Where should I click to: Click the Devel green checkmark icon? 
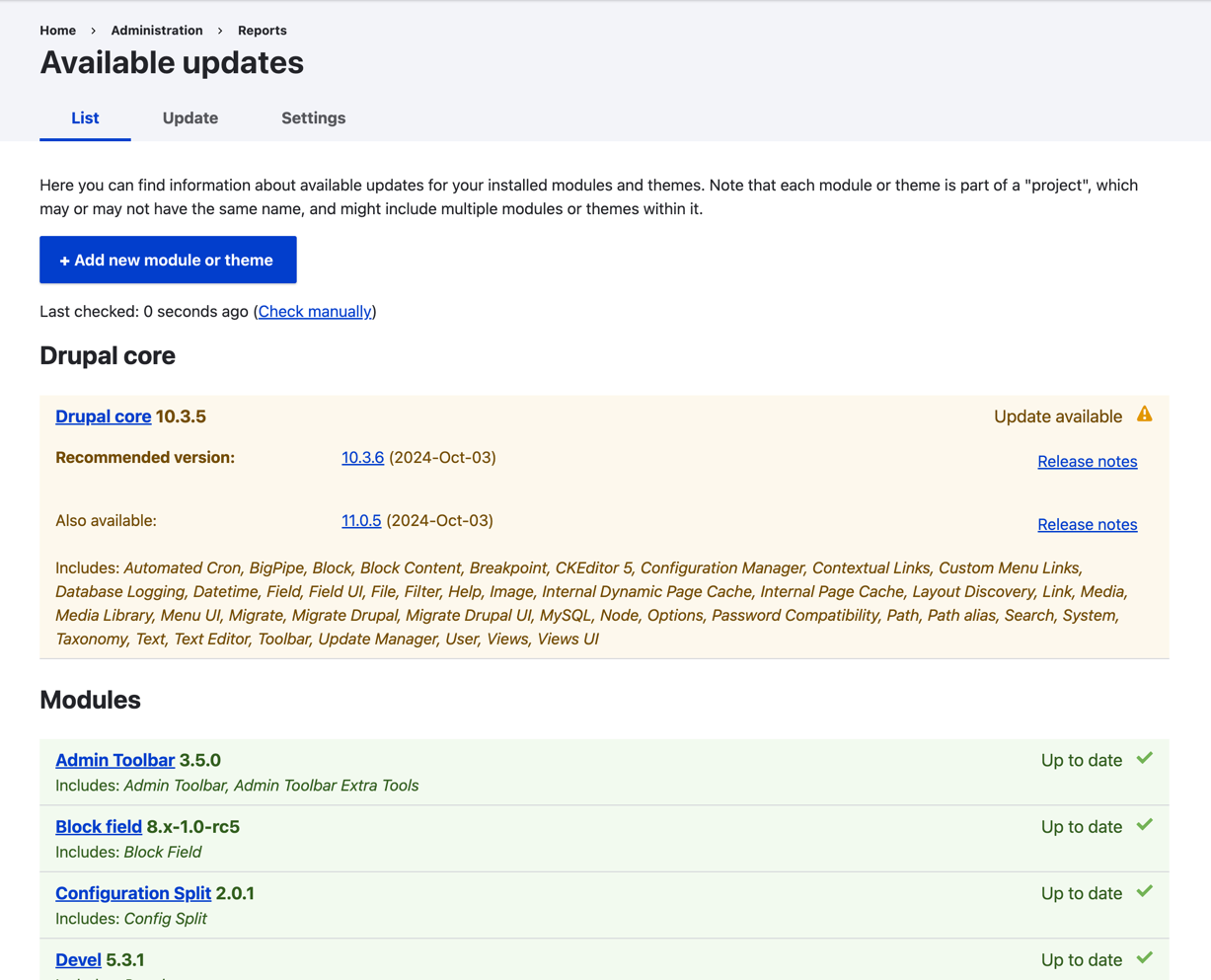[1144, 958]
